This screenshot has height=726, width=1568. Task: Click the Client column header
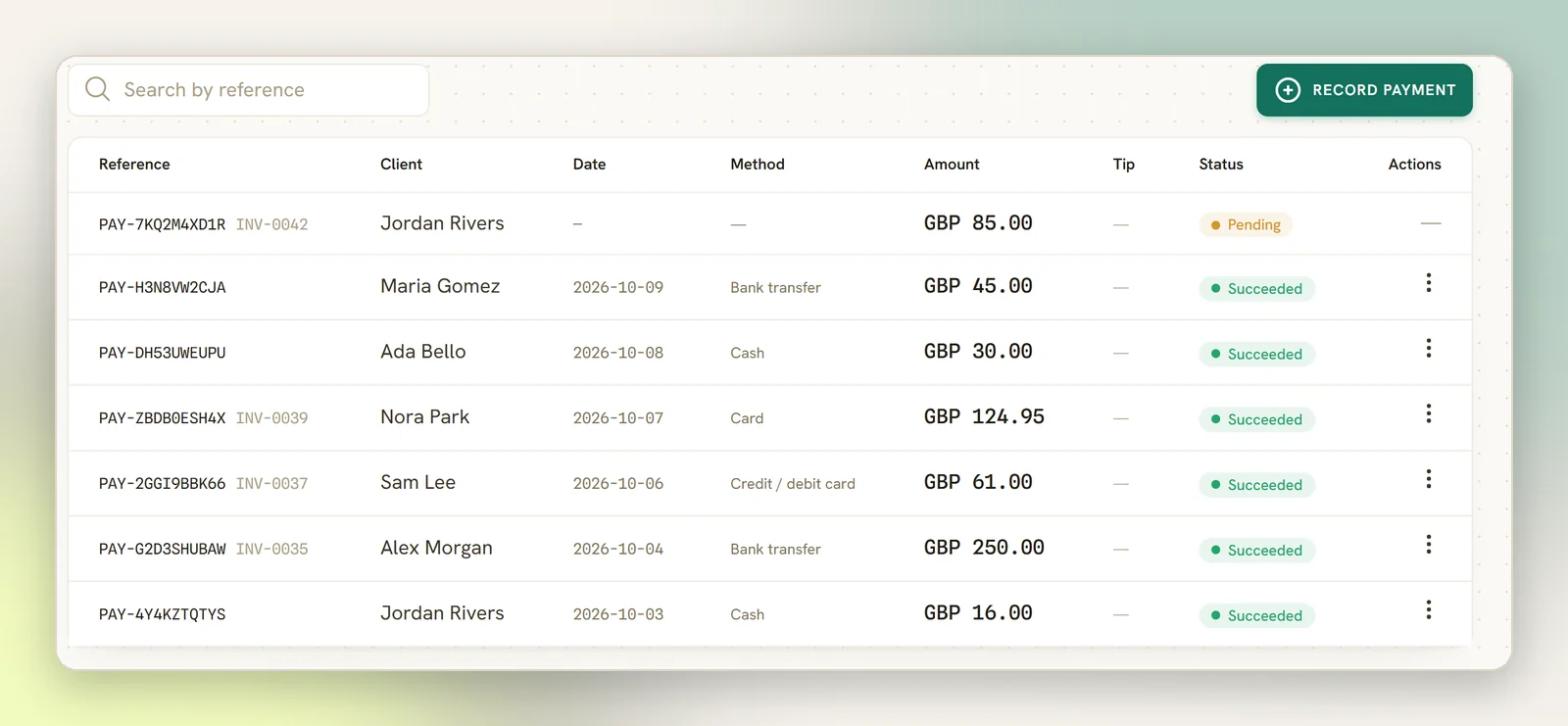pyautogui.click(x=401, y=165)
